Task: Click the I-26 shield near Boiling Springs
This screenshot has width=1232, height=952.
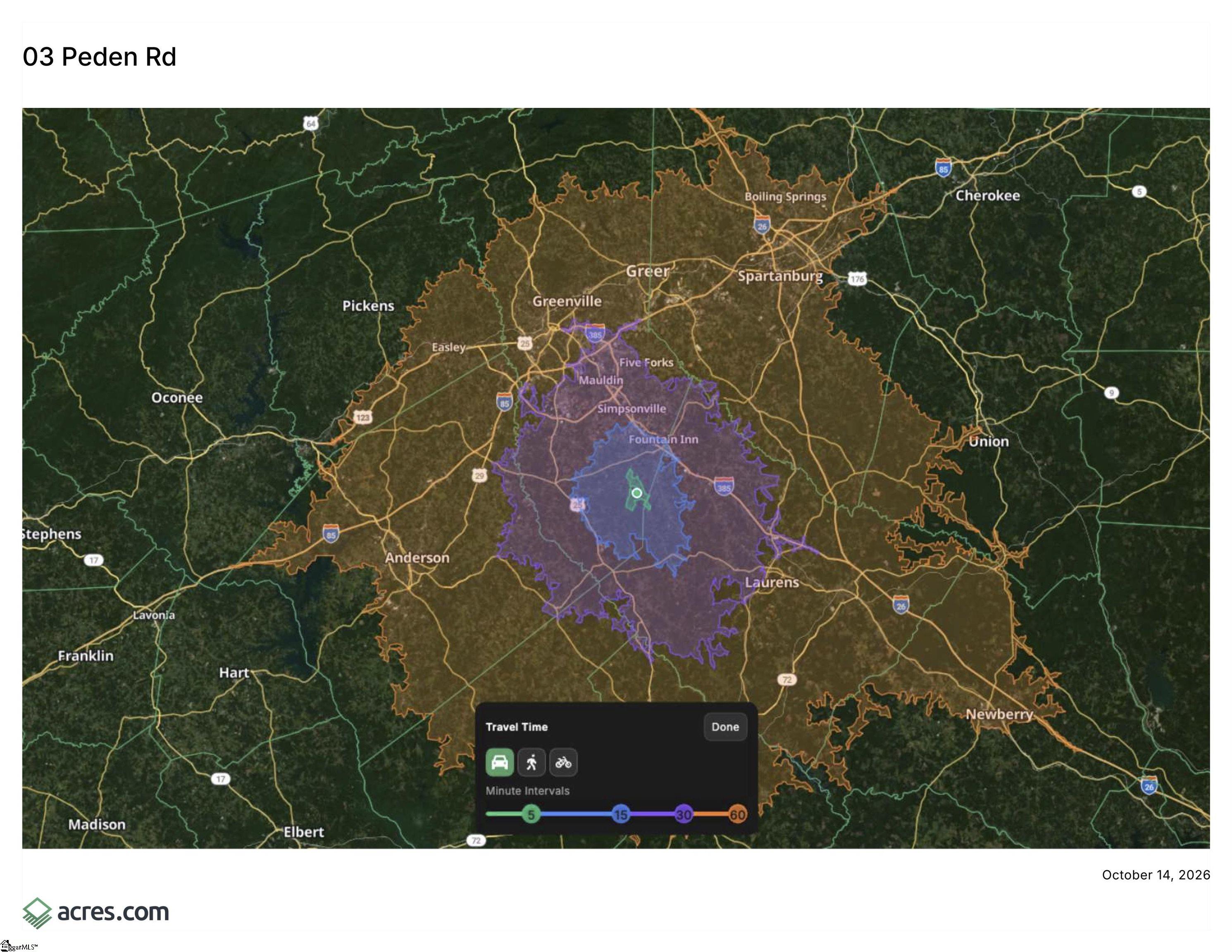Action: 762,224
